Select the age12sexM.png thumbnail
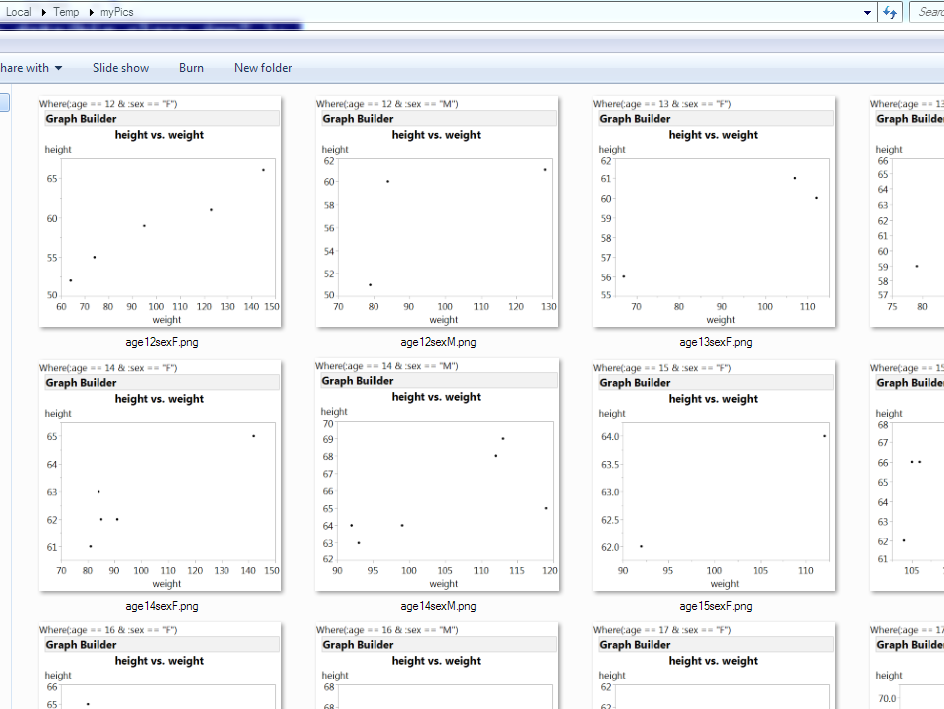944x709 pixels. 436,210
